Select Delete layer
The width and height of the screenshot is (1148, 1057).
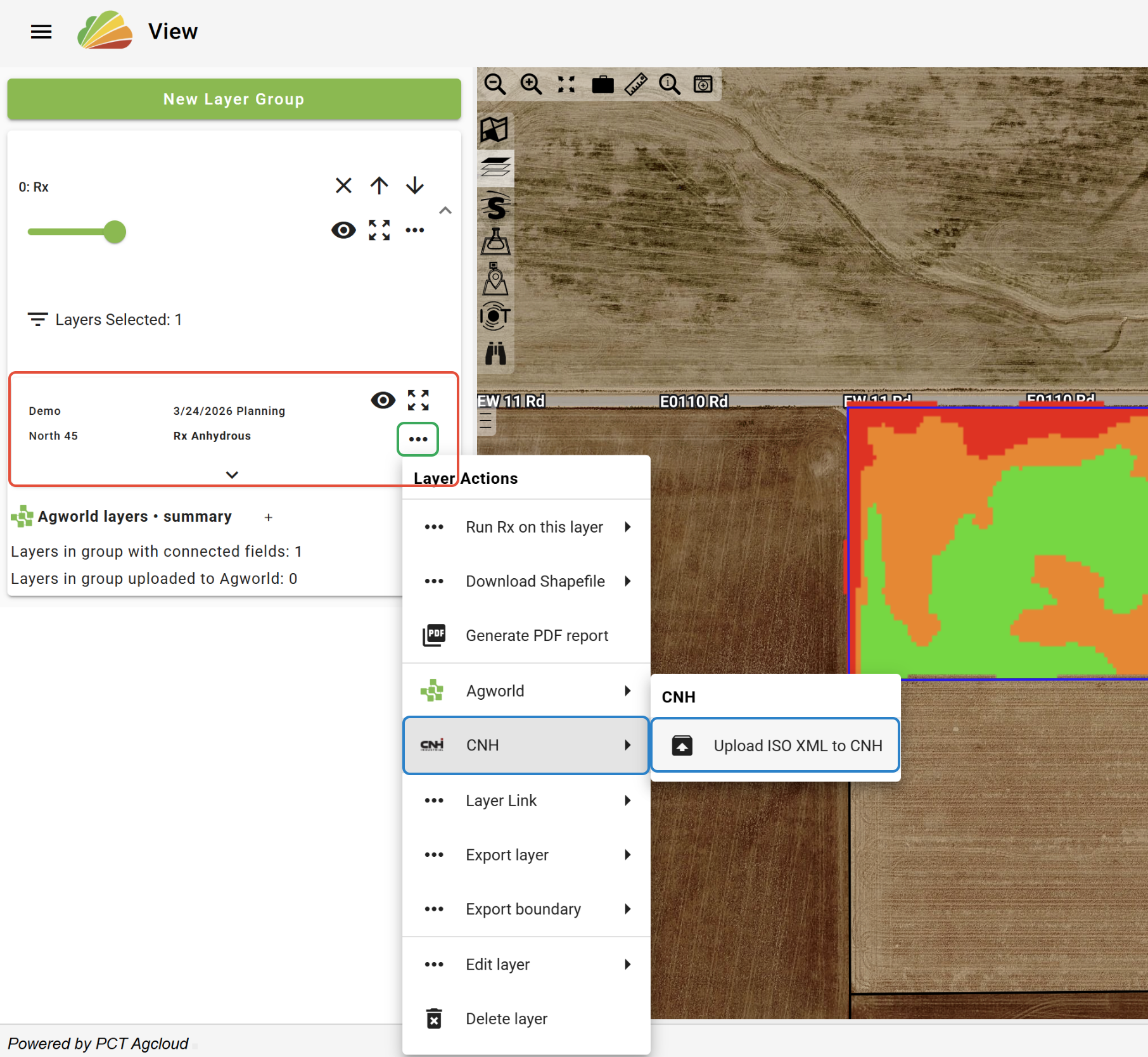(x=526, y=1018)
